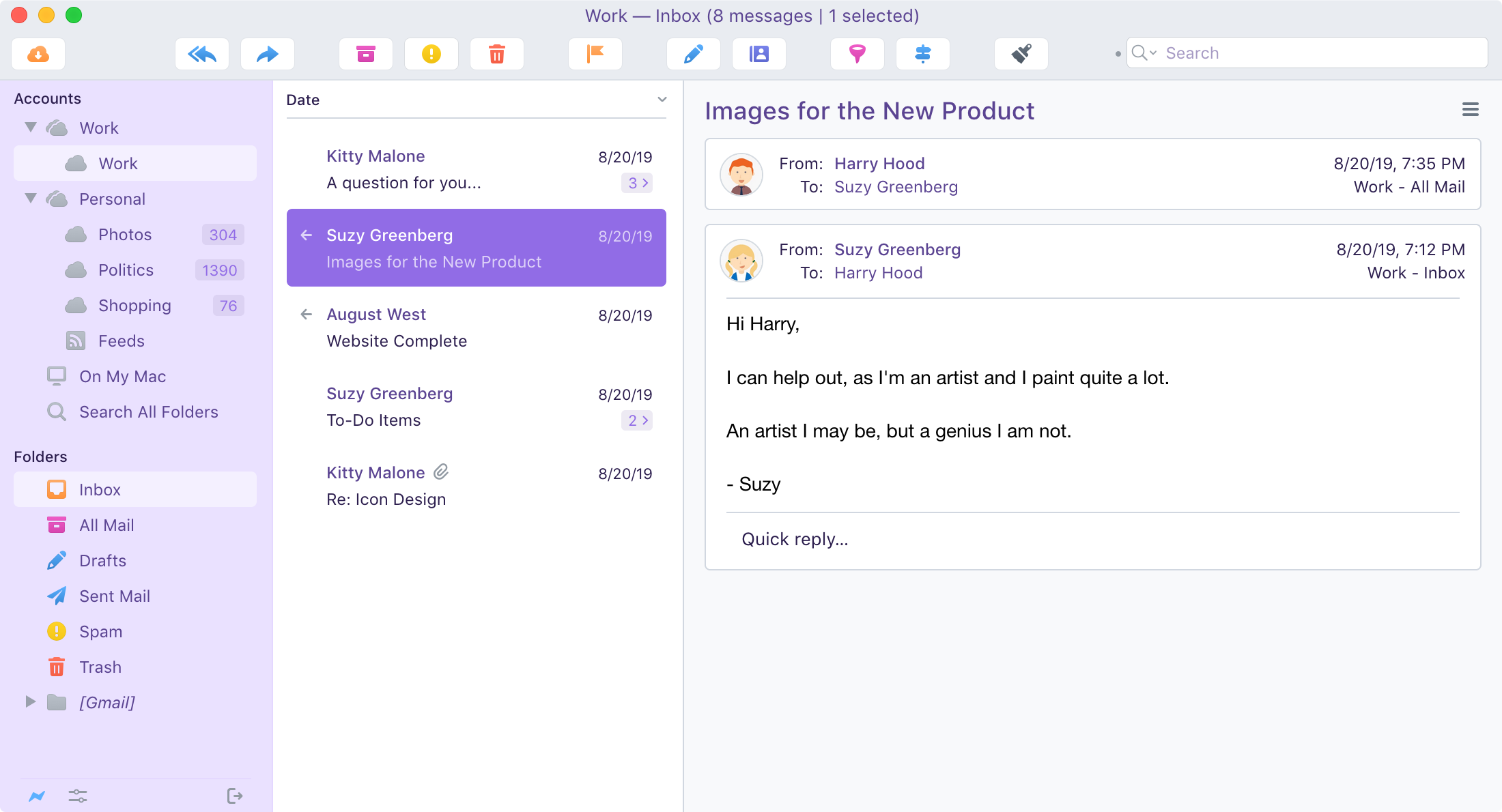The height and width of the screenshot is (812, 1502).
Task: Click the Forward arrow icon
Action: point(267,53)
